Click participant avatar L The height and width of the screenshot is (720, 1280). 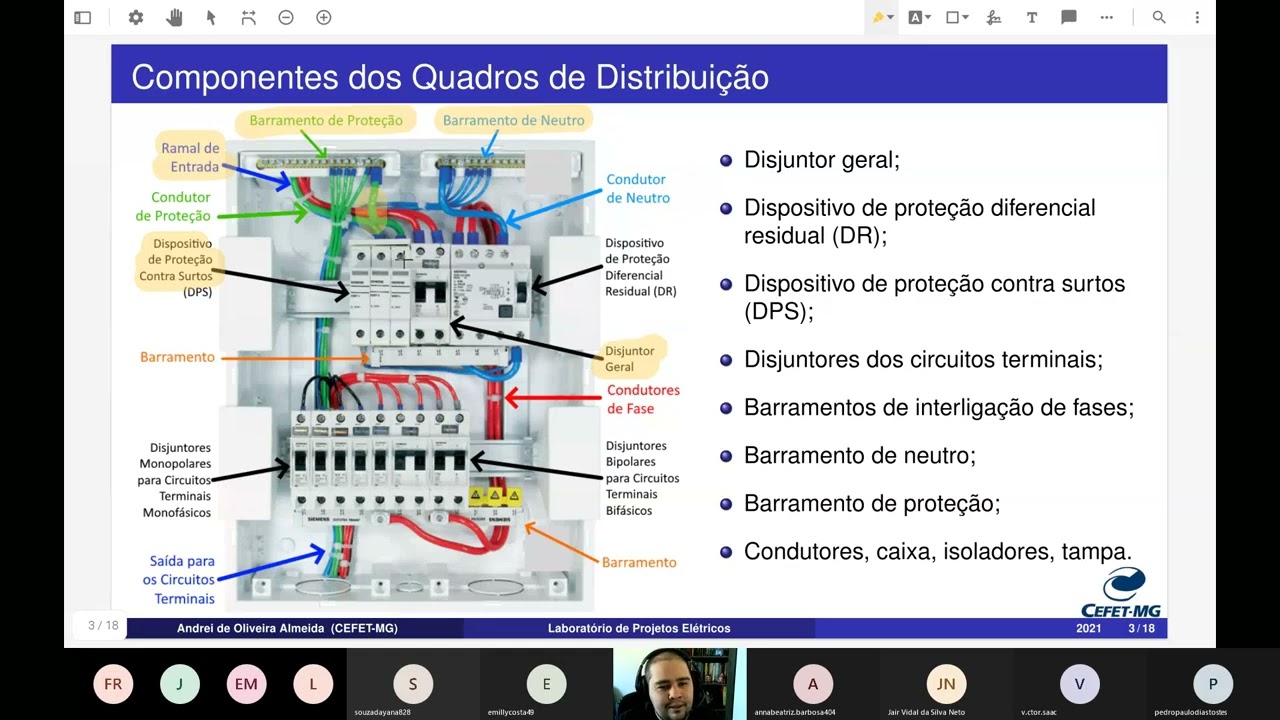(313, 684)
